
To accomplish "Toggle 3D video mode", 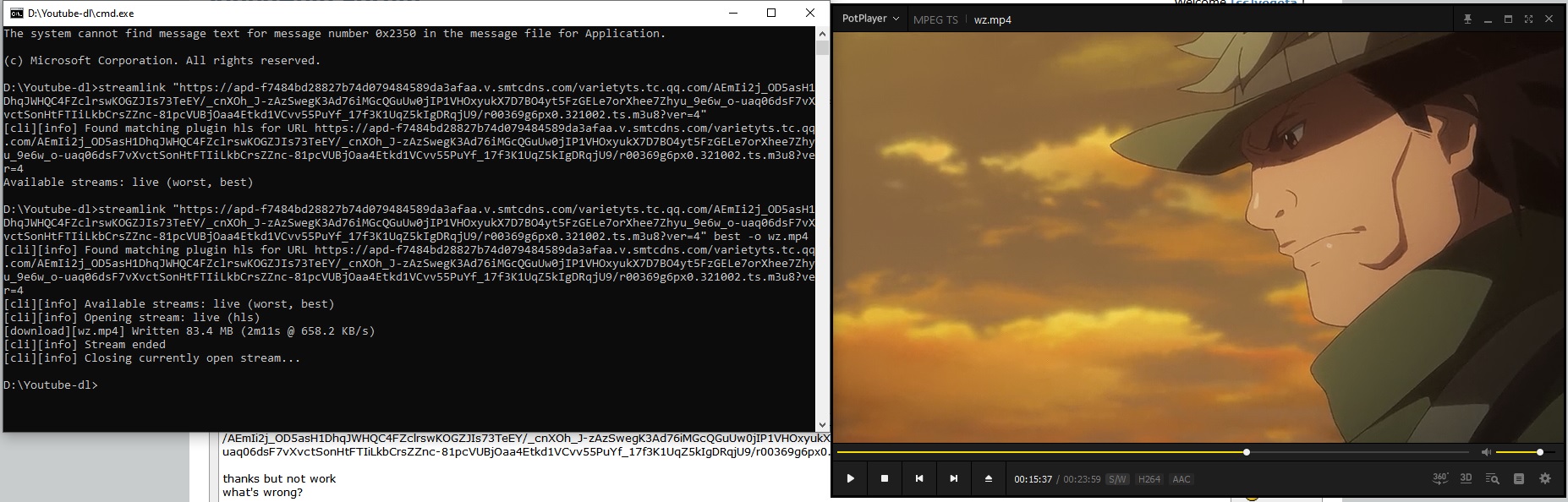I will click(x=1467, y=478).
